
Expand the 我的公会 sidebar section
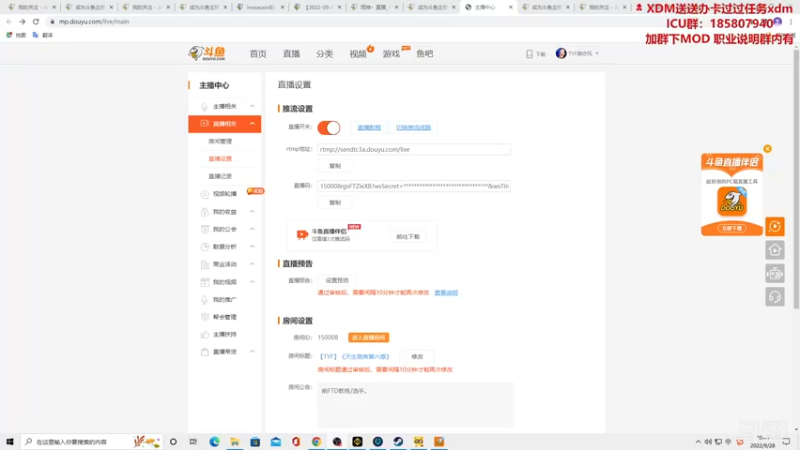[x=252, y=229]
